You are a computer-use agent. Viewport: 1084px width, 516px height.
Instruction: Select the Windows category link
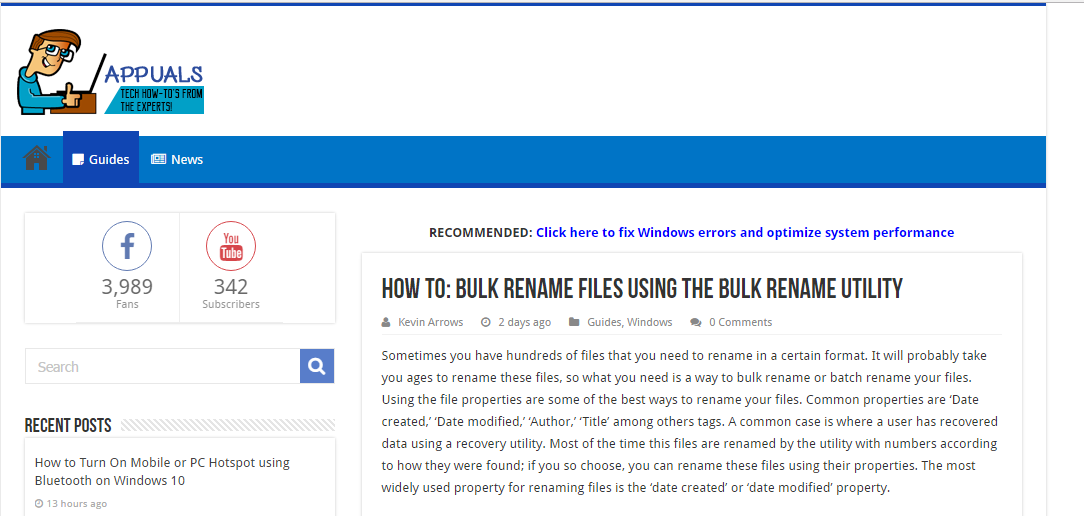650,322
